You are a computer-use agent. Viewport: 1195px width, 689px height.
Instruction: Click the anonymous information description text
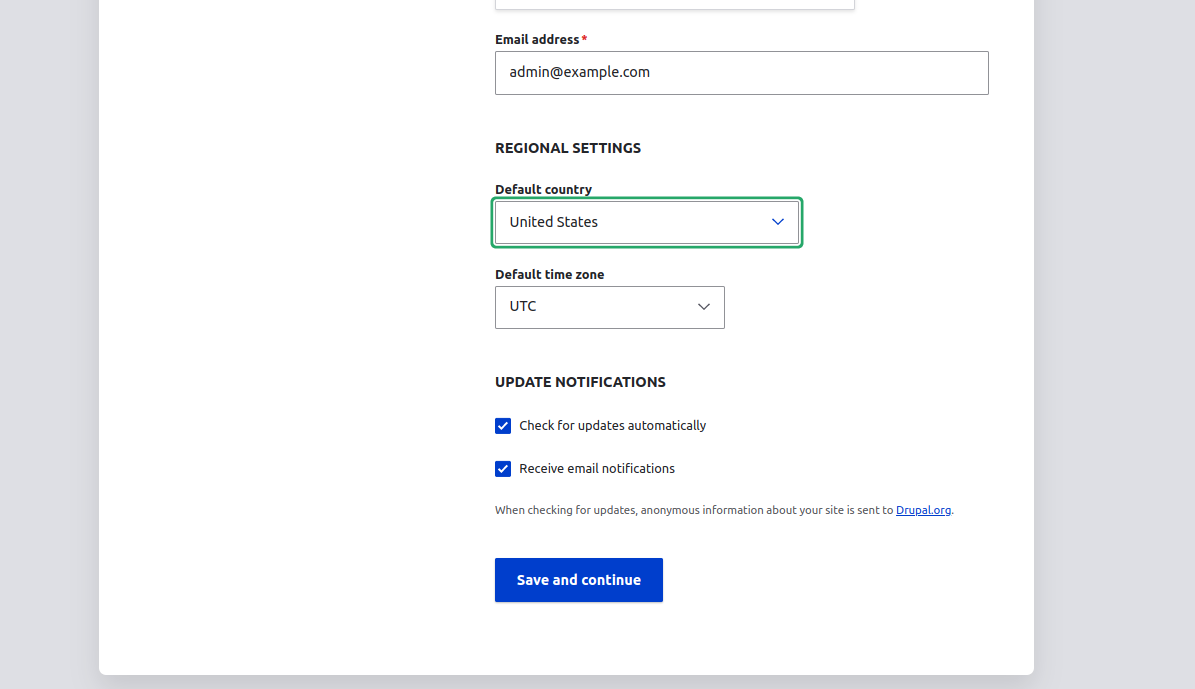tap(693, 510)
